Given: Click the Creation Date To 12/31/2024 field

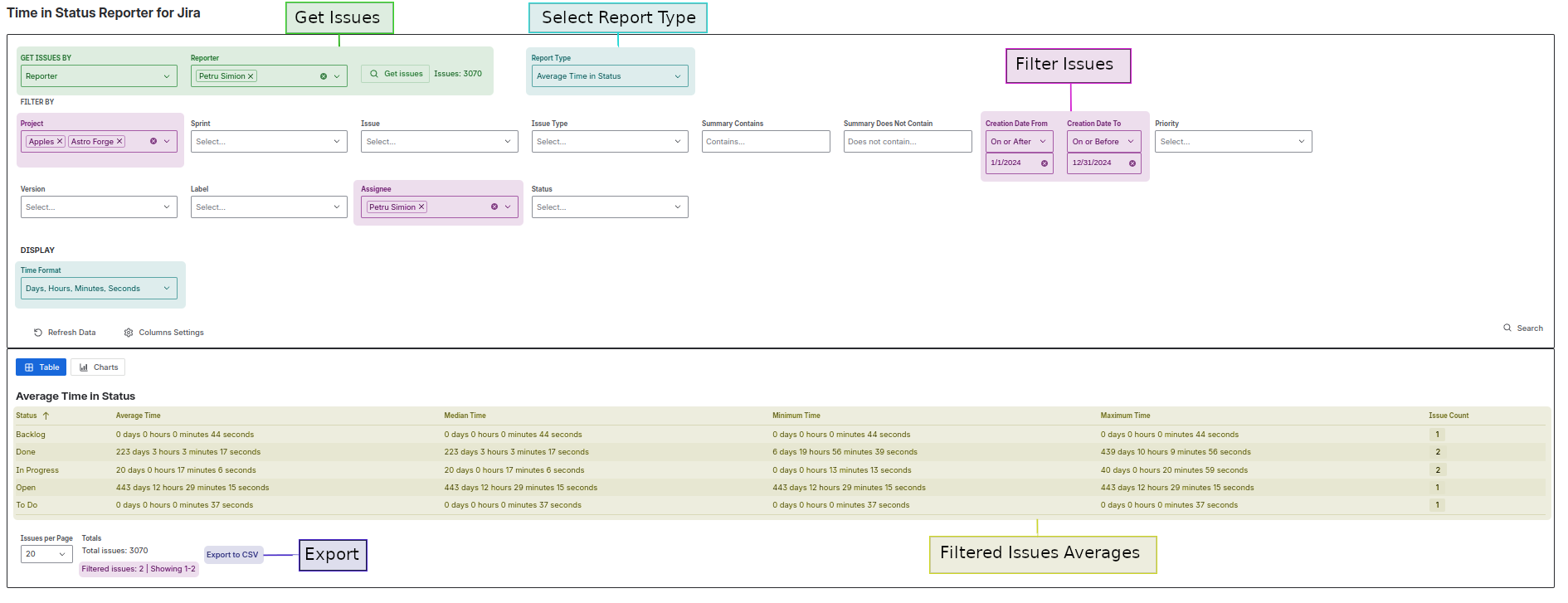Looking at the screenshot, I should tap(1104, 163).
